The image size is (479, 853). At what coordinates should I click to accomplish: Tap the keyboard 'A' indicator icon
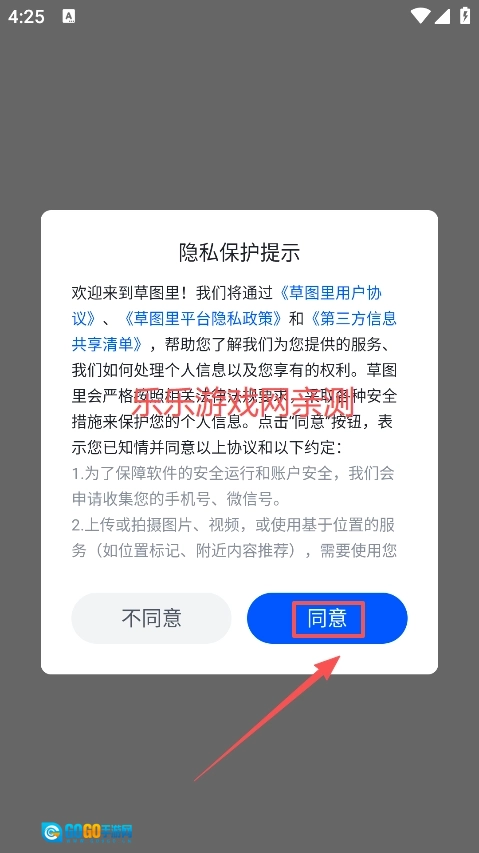[x=69, y=16]
